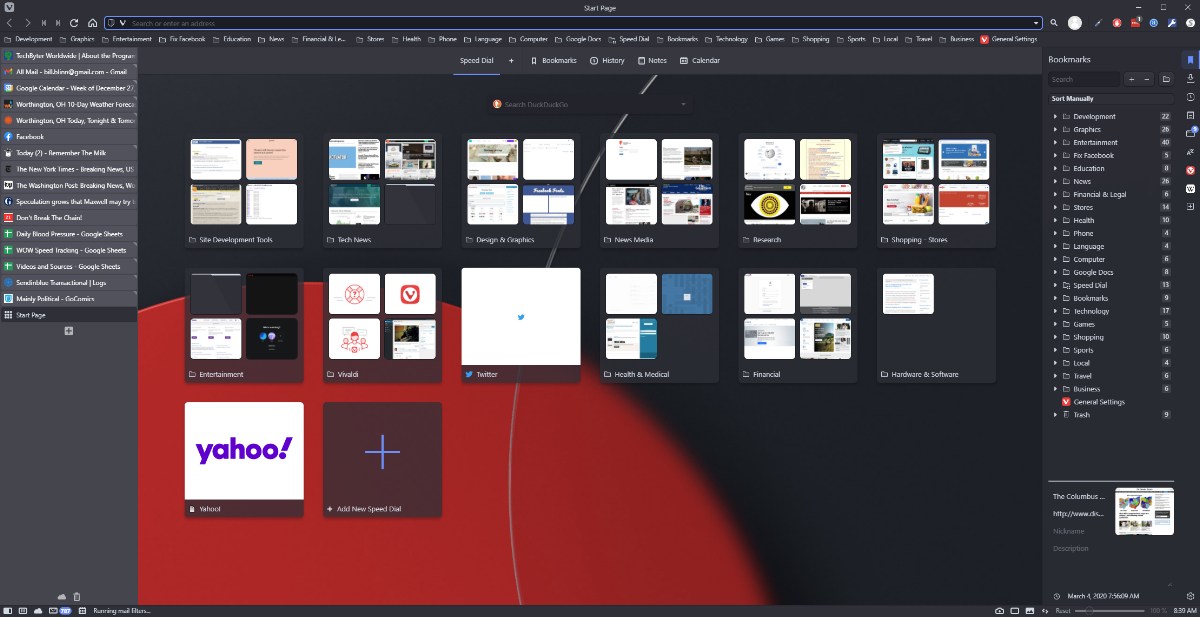Open the mail unread counter in status bar

(66, 610)
